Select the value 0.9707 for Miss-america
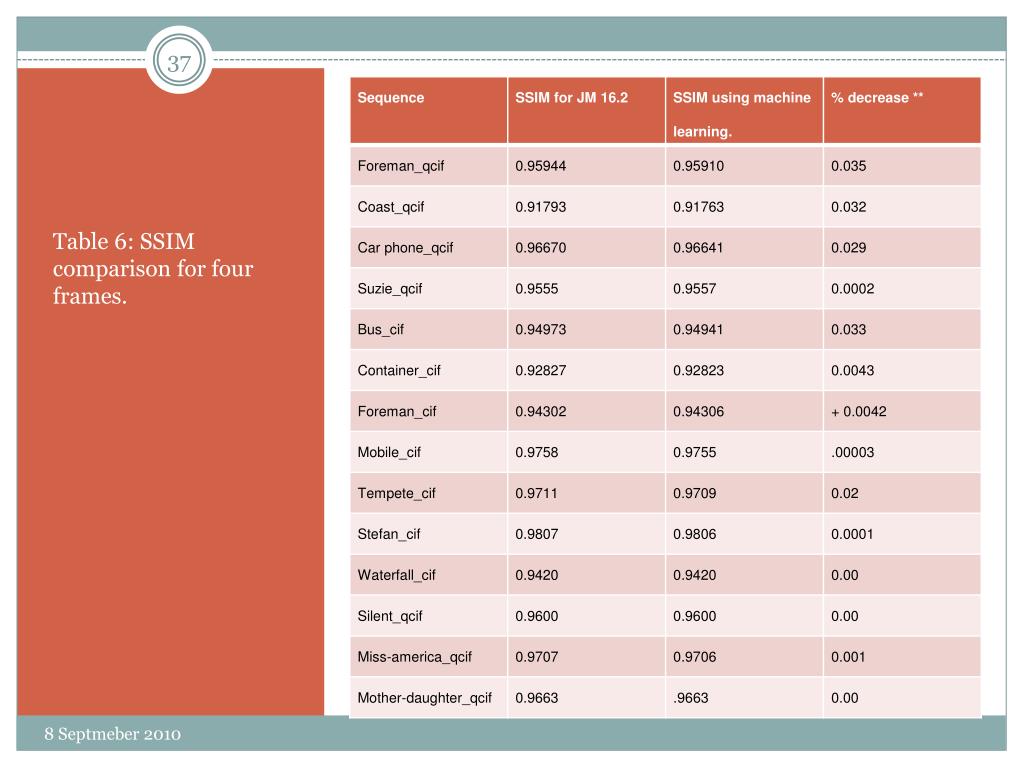1024x768 pixels. pyautogui.click(x=537, y=657)
